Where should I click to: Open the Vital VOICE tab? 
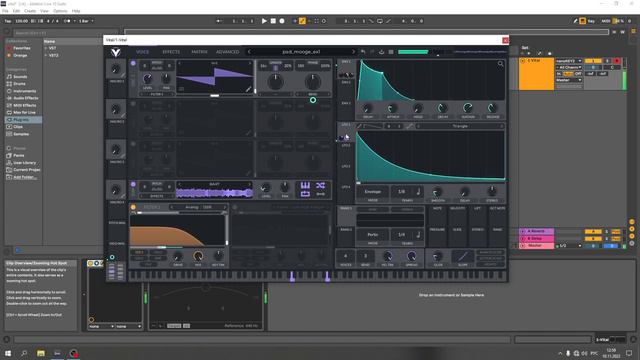[142, 52]
